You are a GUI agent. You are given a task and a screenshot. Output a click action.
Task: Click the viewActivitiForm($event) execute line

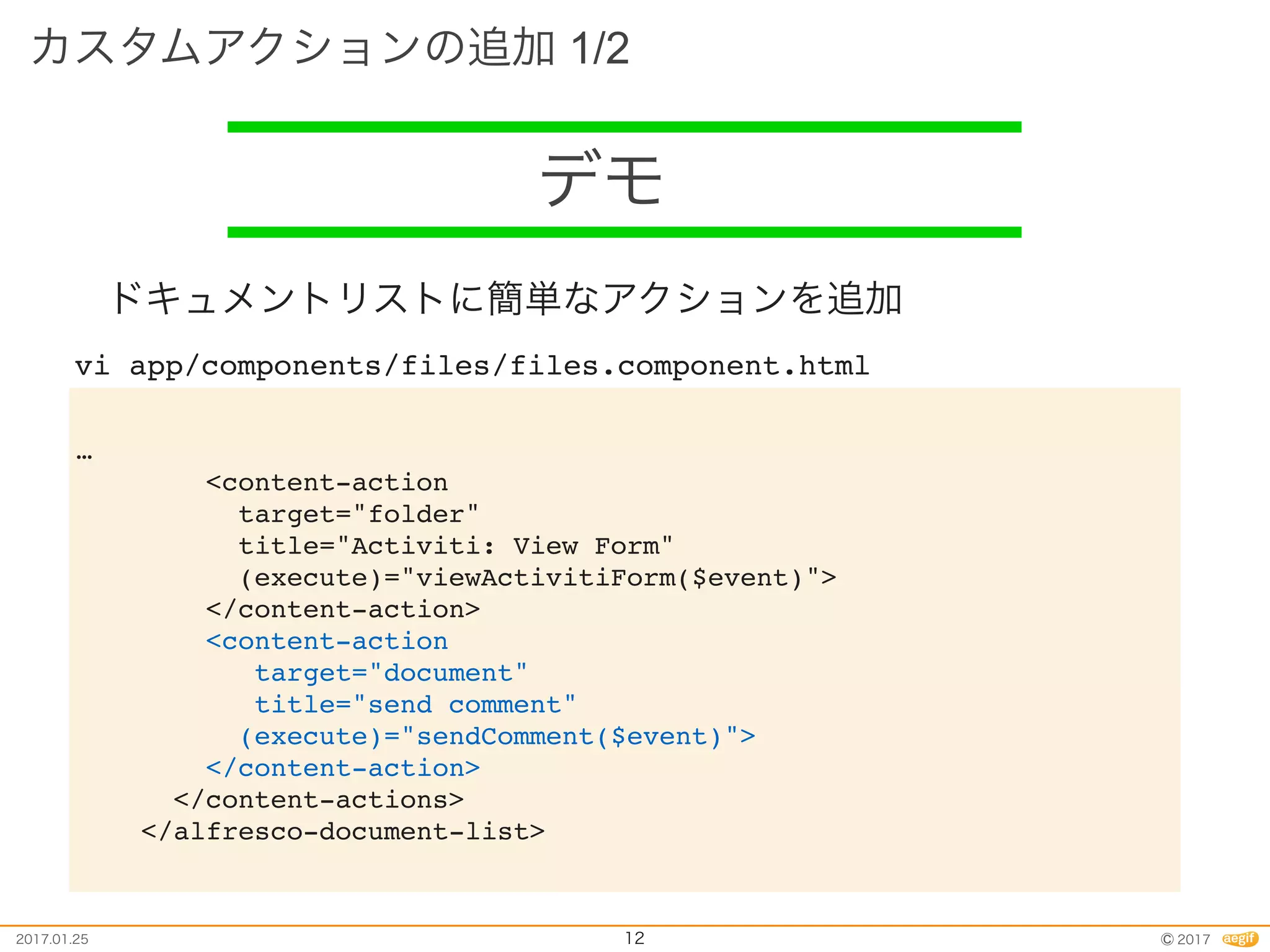tap(538, 578)
